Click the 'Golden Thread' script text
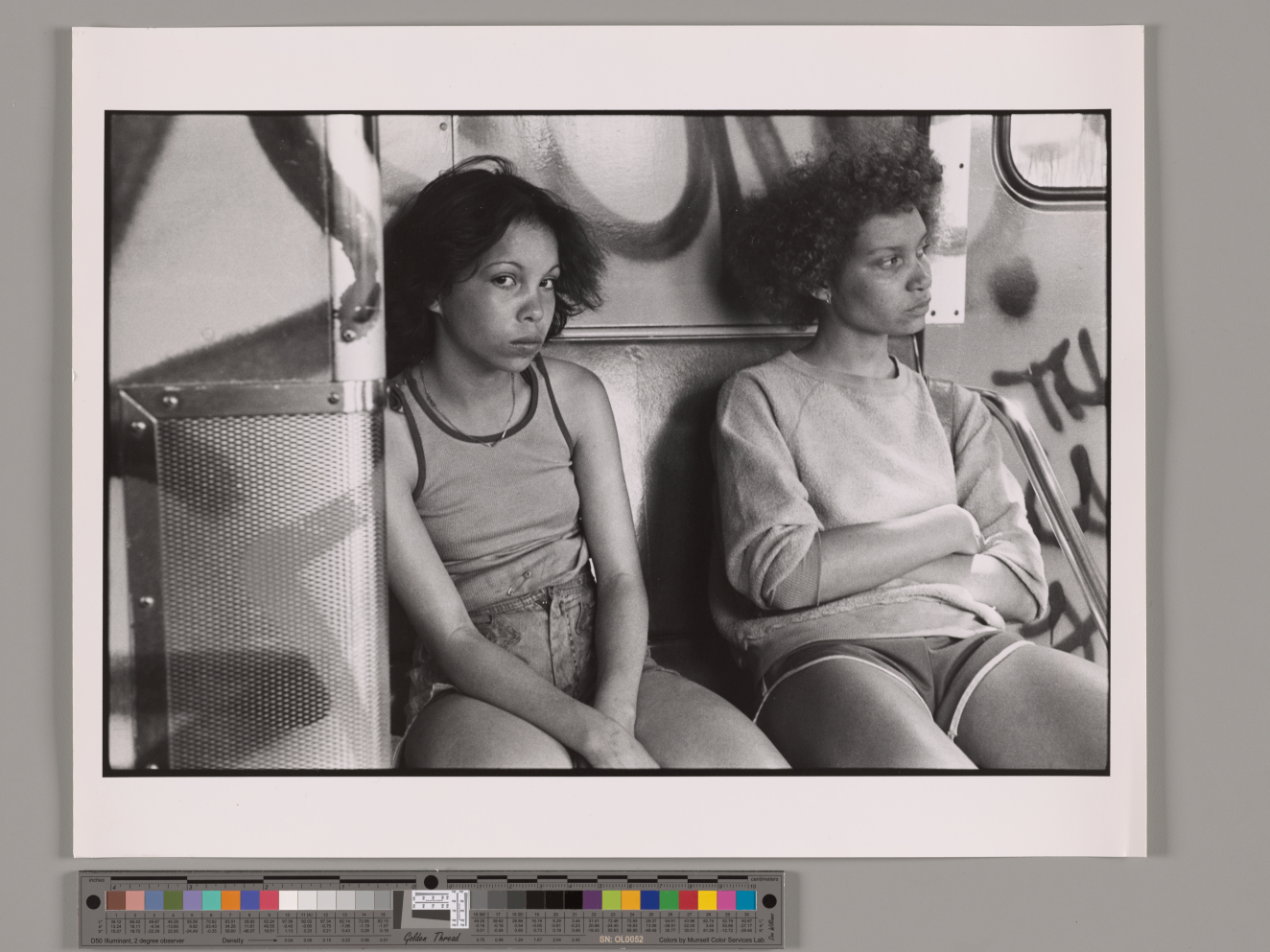Screen dimensions: 1270x952 point(432,938)
